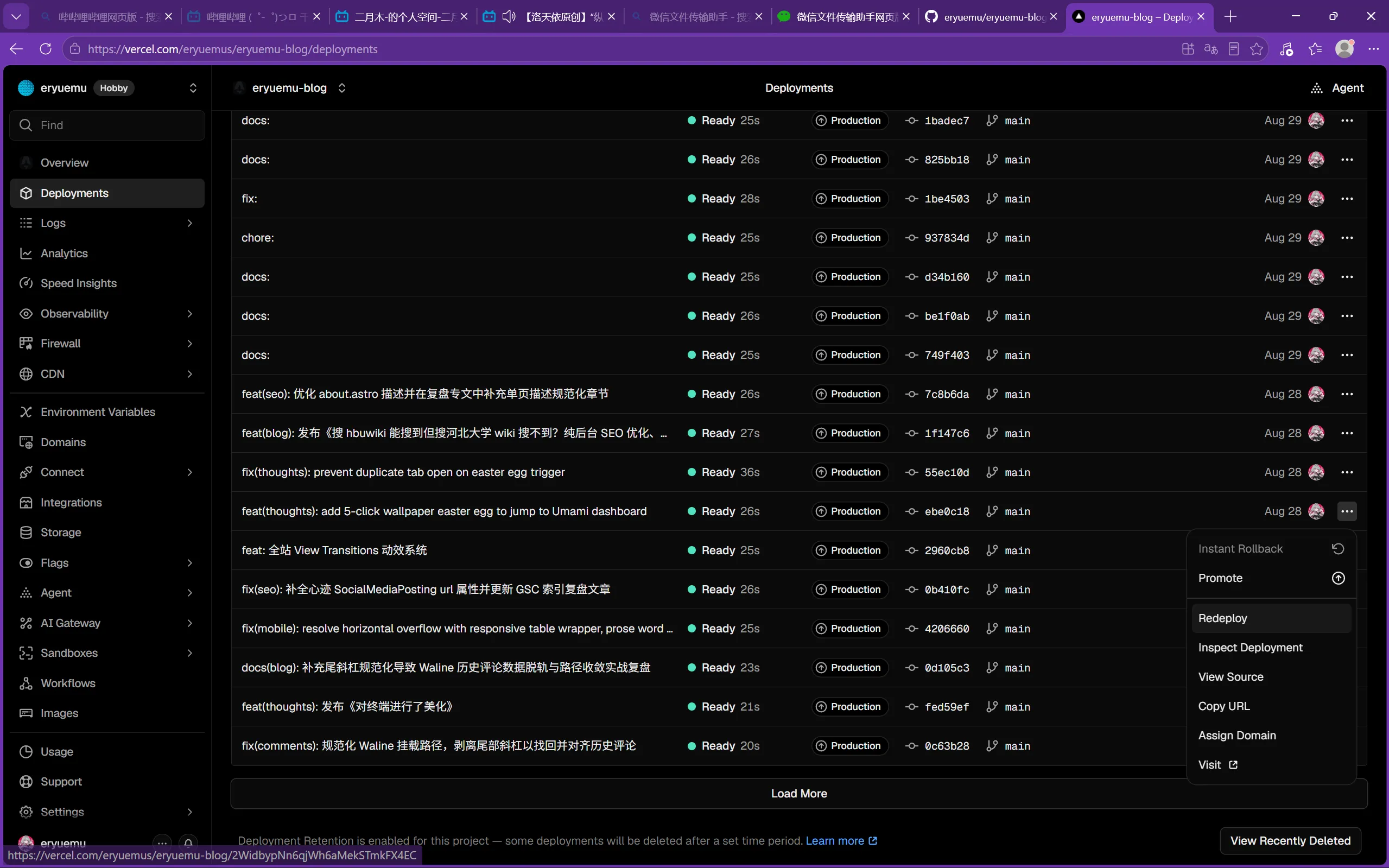1389x868 pixels.
Task: Open the Learn more retention link
Action: (x=841, y=840)
